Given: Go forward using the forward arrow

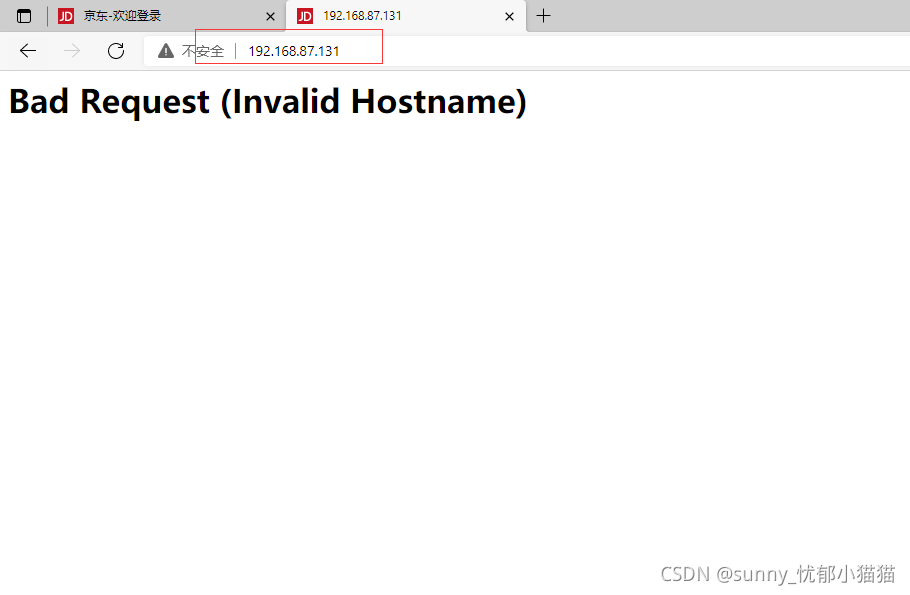Looking at the screenshot, I should coord(72,51).
